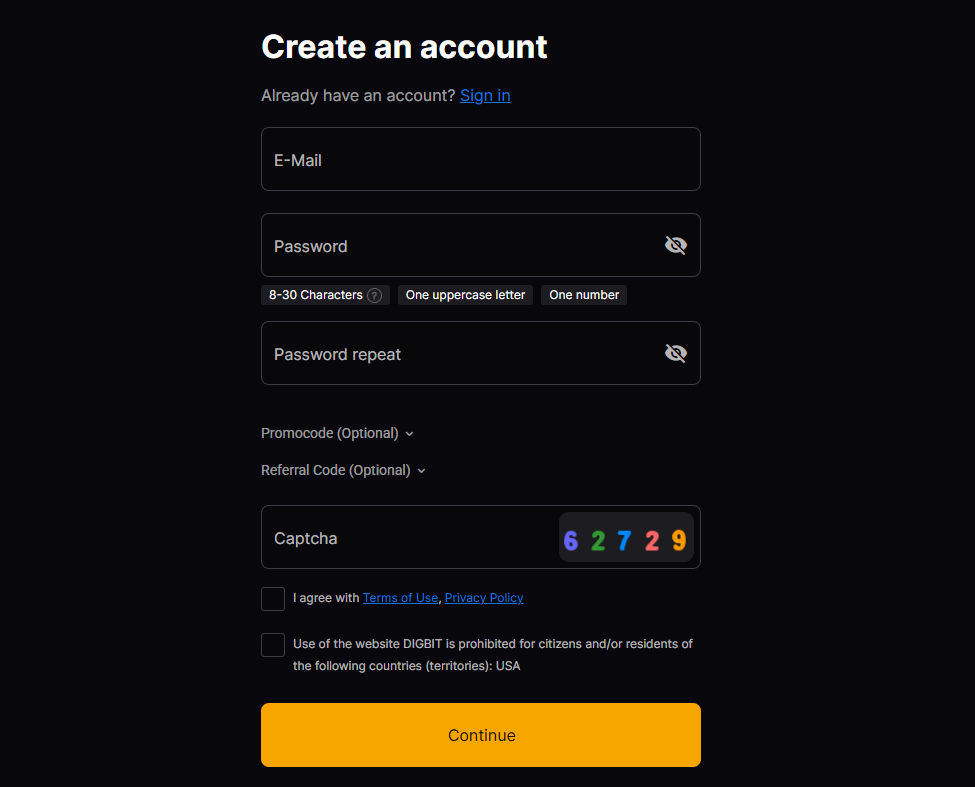Check the USA residency restriction checkbox
Viewport: 975px width, 787px height.
pyautogui.click(x=273, y=645)
